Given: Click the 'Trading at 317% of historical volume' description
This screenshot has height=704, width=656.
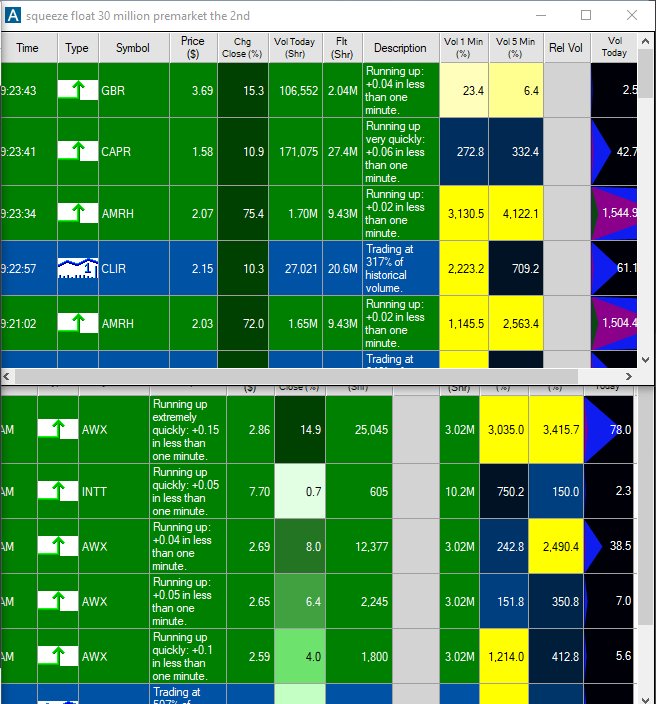Looking at the screenshot, I should [x=401, y=268].
